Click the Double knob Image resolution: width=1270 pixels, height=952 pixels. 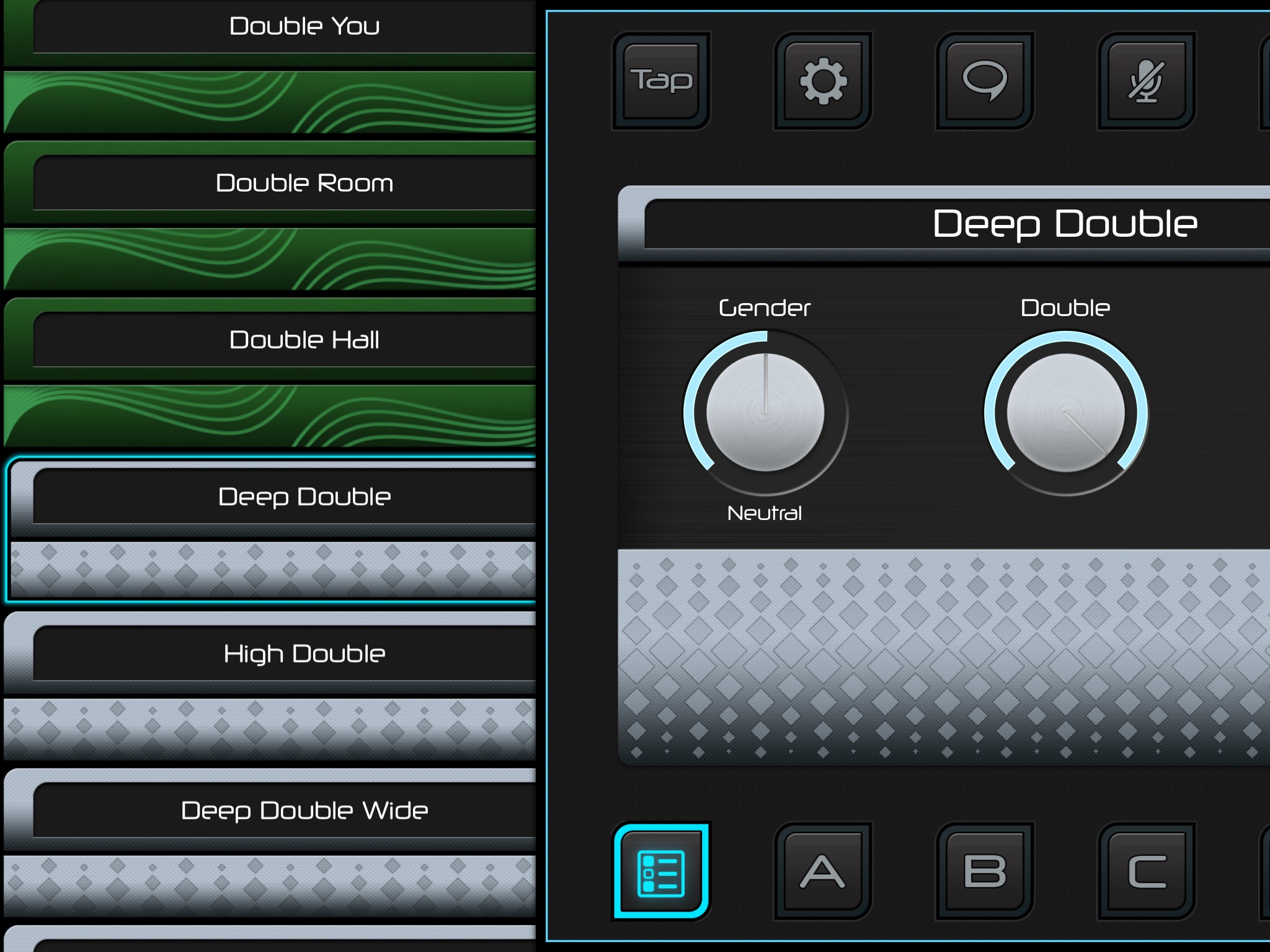pyautogui.click(x=1065, y=413)
